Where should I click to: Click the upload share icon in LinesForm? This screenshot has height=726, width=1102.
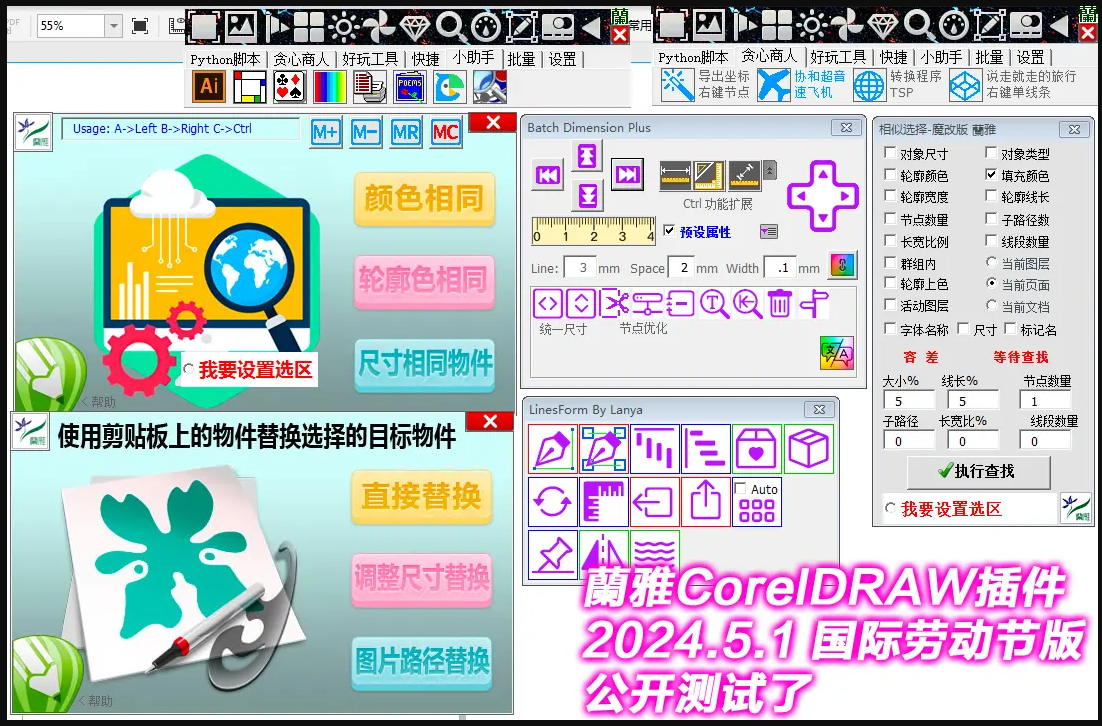[706, 502]
